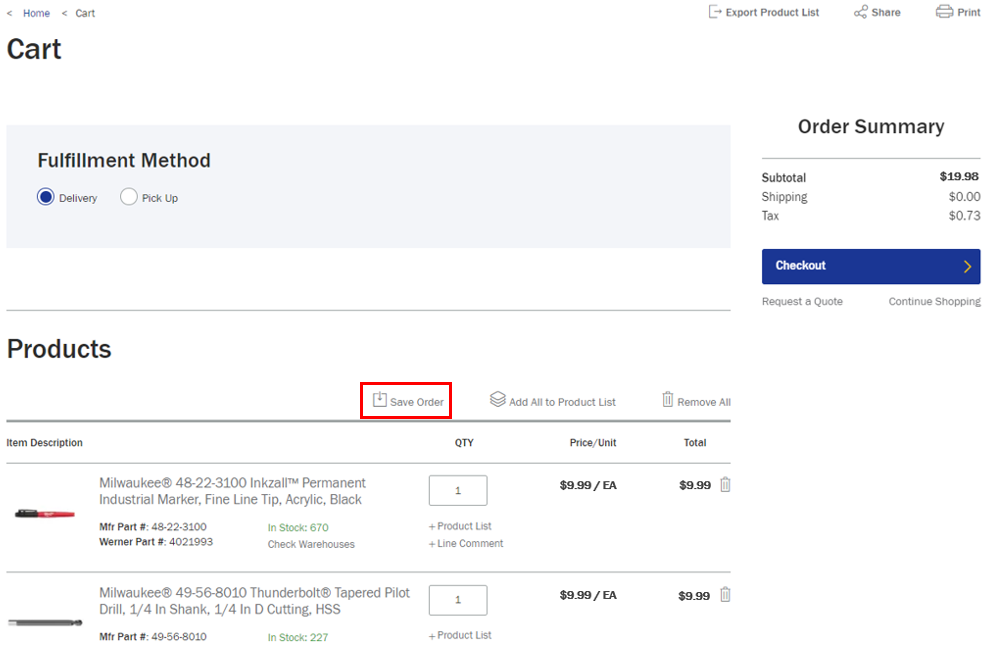Click the Export Product List icon
Viewport: 985px width, 670px height.
715,12
